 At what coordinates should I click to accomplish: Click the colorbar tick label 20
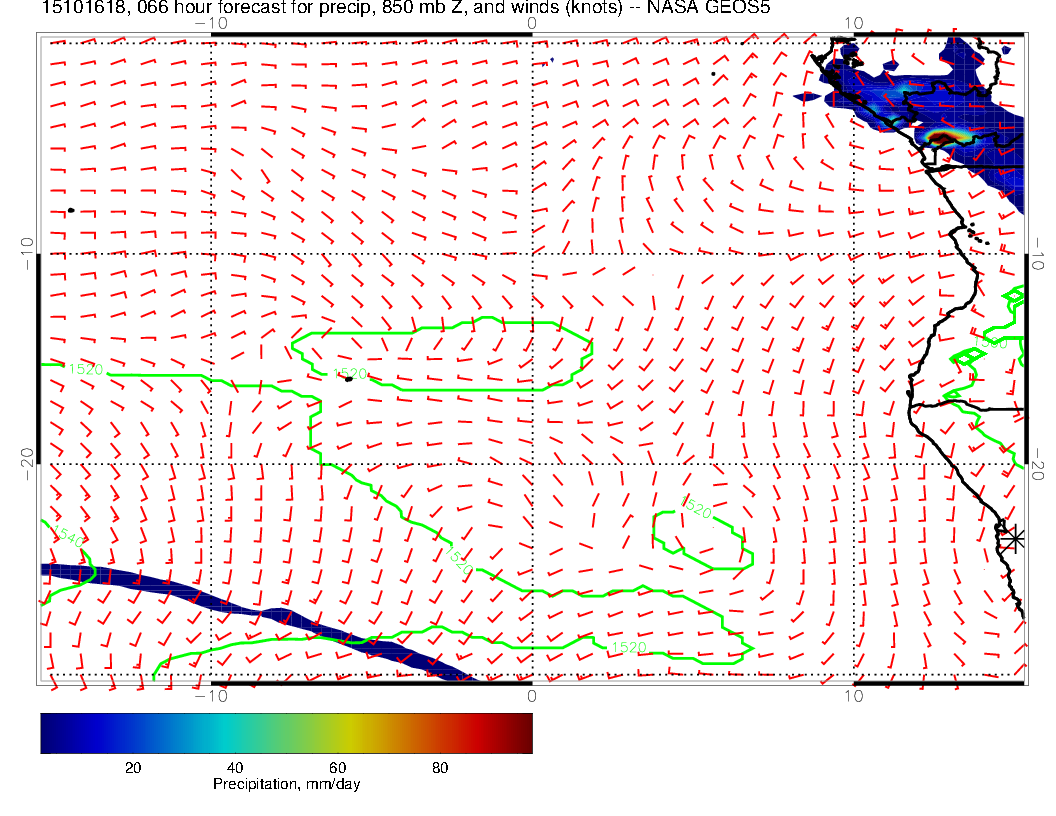132,767
